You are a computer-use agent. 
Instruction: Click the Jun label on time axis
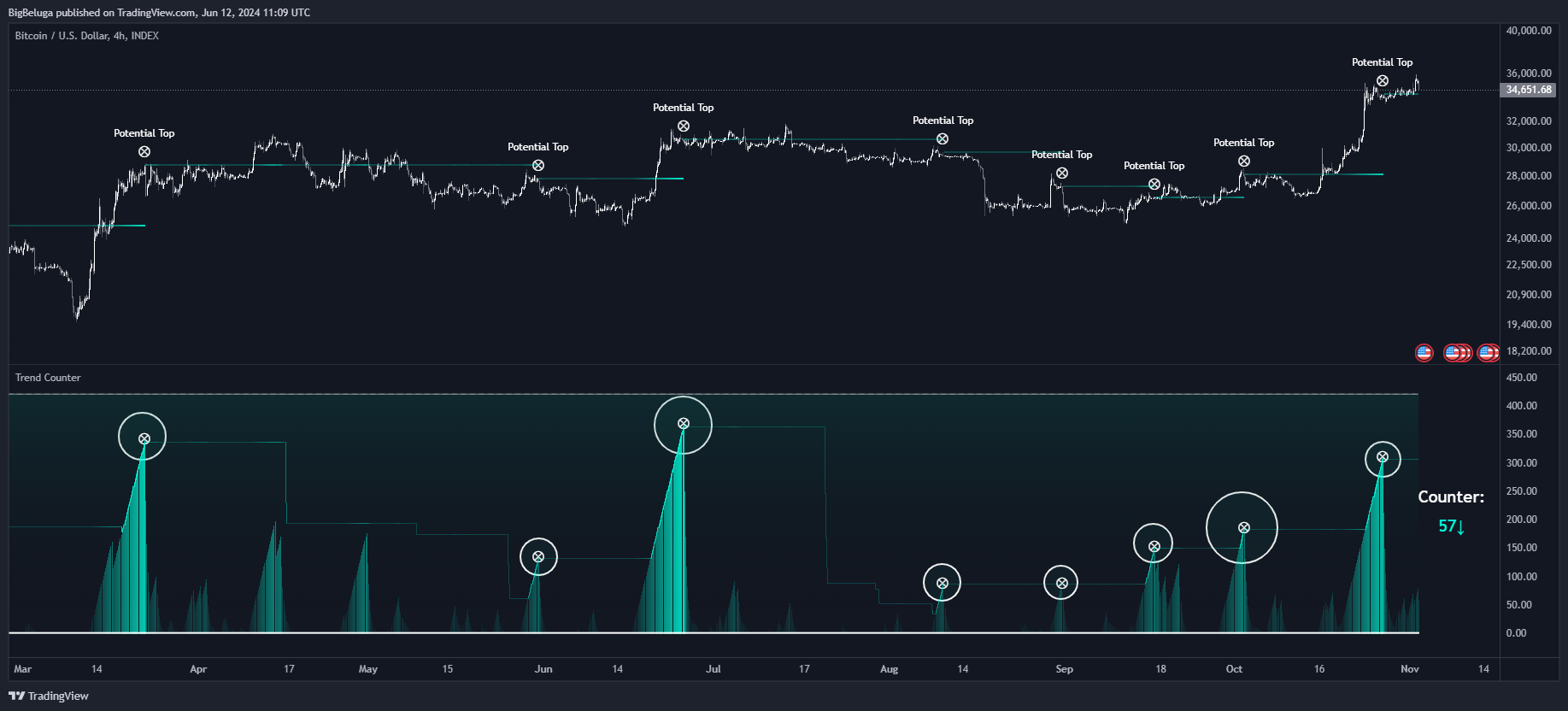coord(543,669)
